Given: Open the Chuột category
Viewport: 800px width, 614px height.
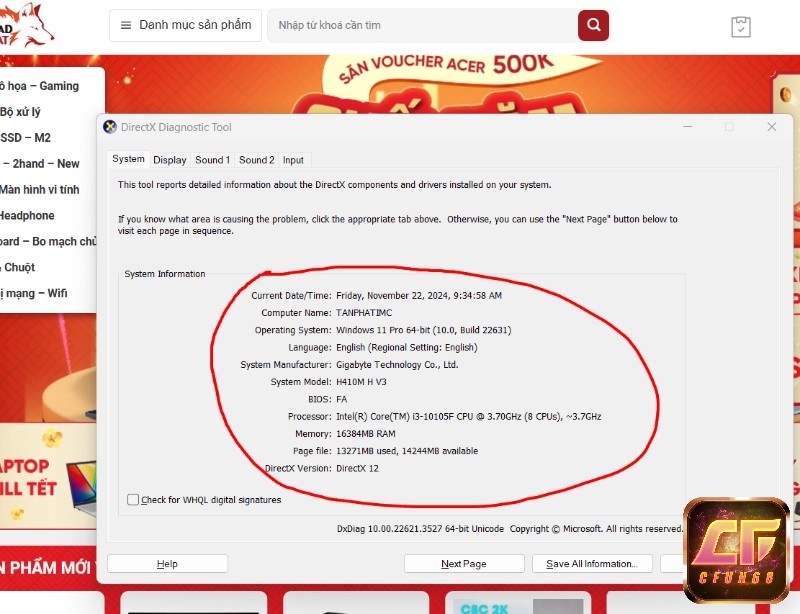Looking at the screenshot, I should 18,267.
